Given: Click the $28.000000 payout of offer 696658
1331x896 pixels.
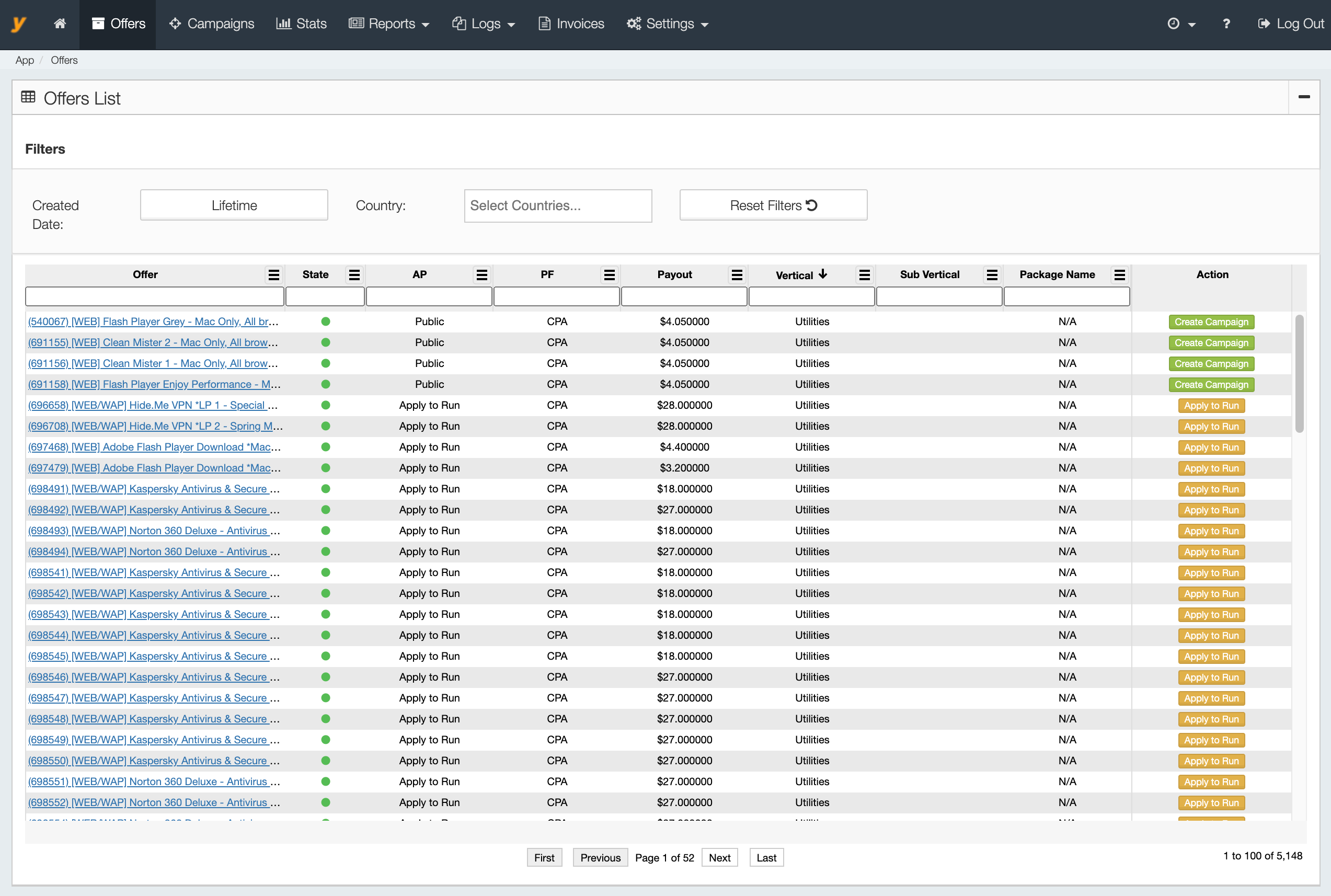Looking at the screenshot, I should click(x=684, y=405).
